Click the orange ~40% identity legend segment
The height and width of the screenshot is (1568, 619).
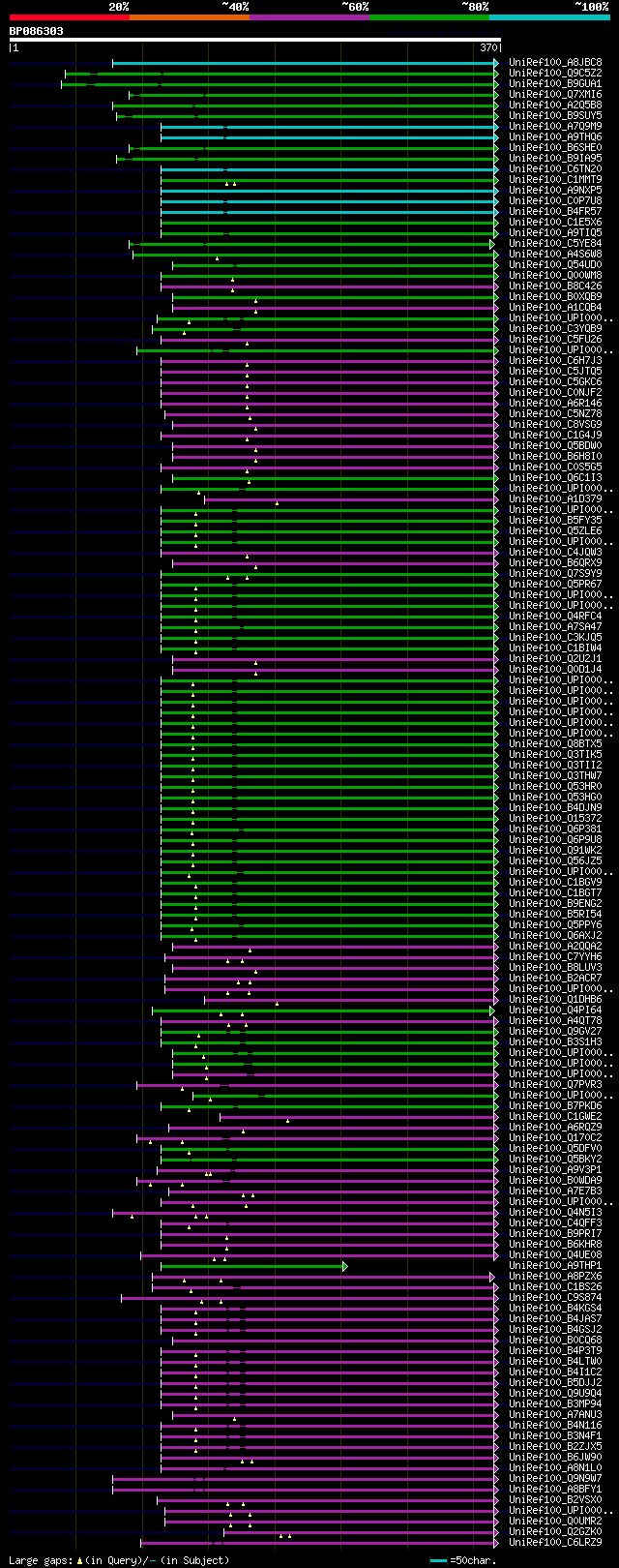[x=190, y=17]
